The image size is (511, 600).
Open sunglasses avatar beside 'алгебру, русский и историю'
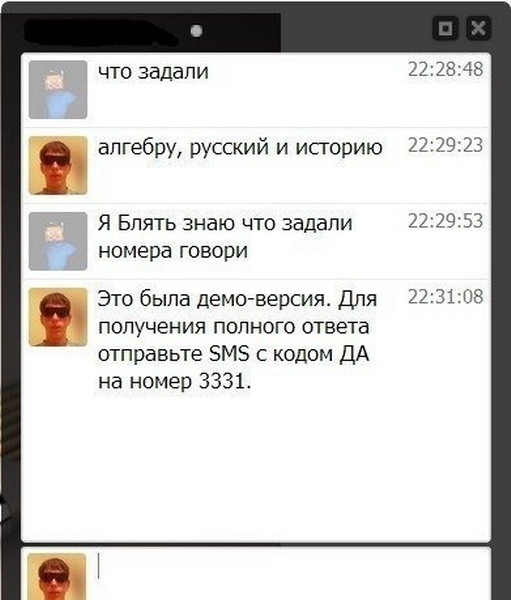coord(58,165)
